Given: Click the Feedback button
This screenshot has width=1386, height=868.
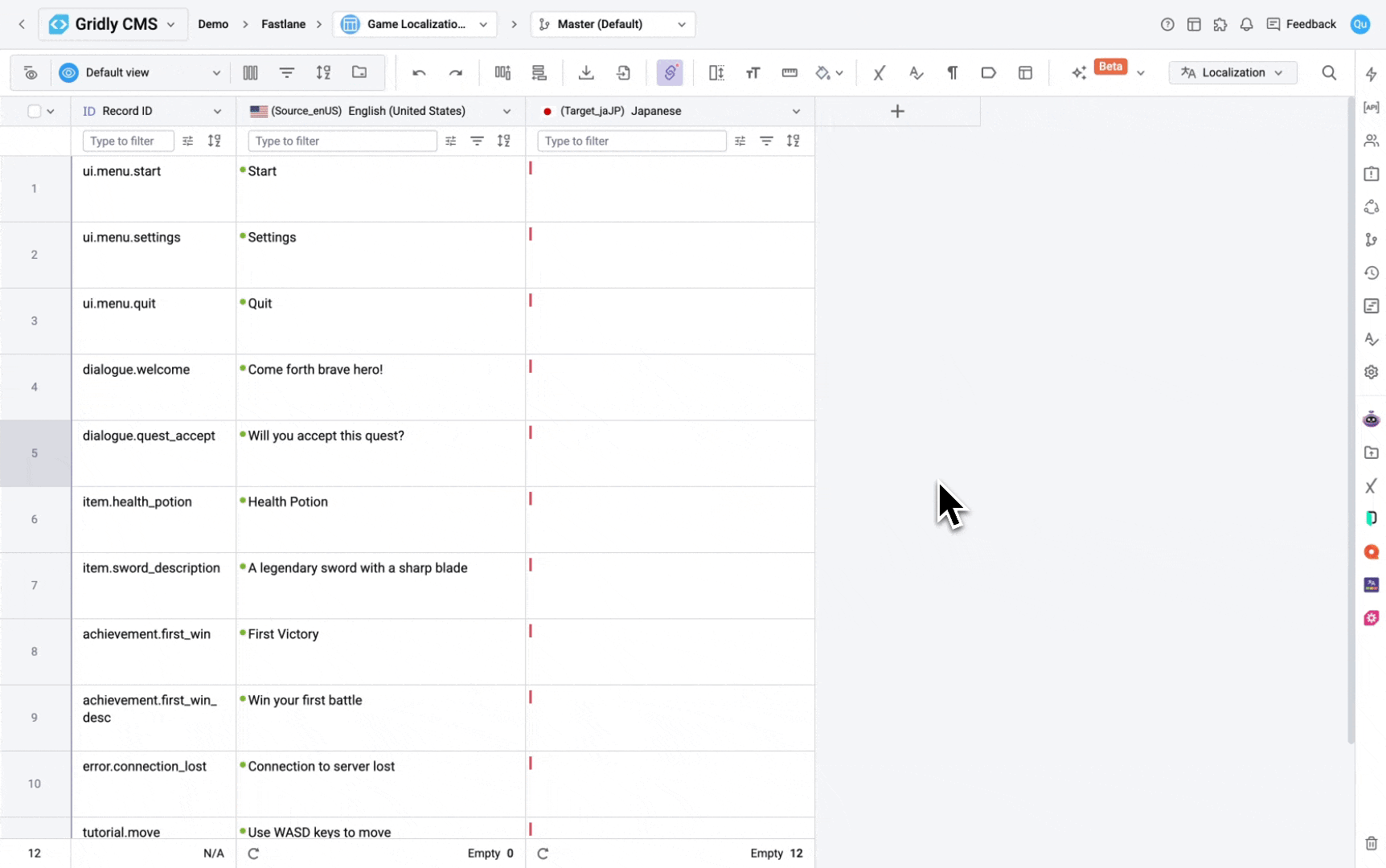Looking at the screenshot, I should [1301, 24].
